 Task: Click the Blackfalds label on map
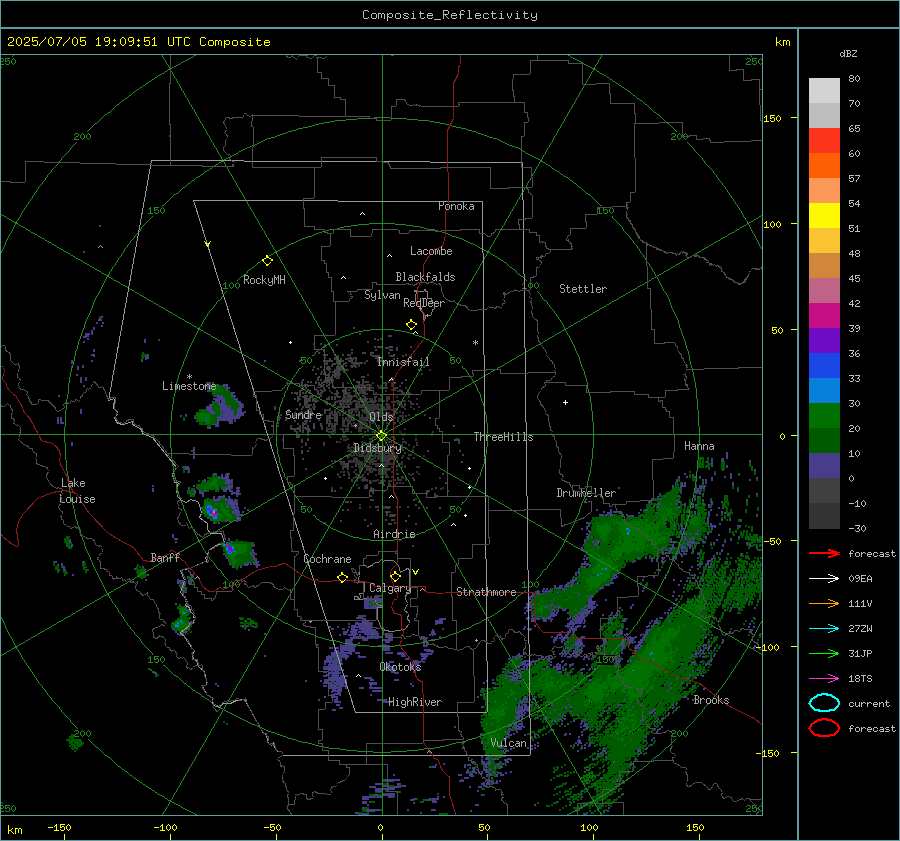tap(425, 277)
